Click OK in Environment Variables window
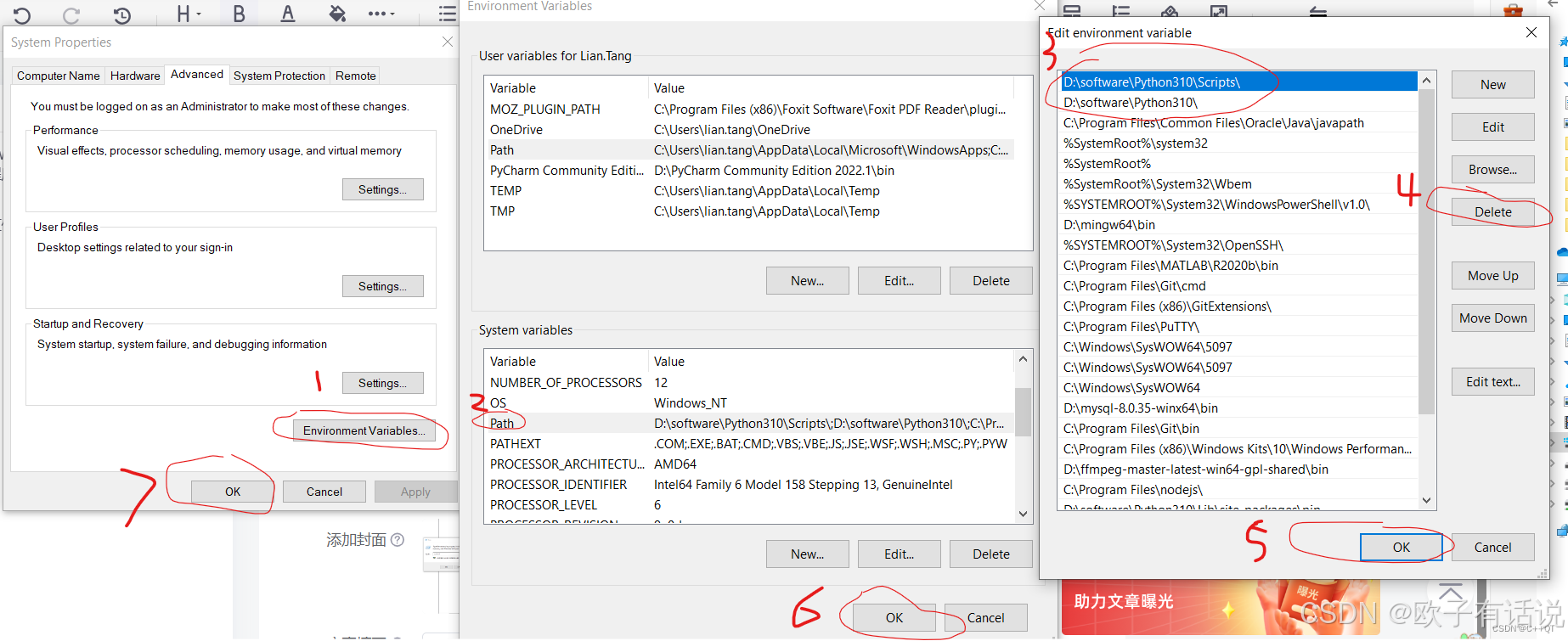 click(894, 618)
